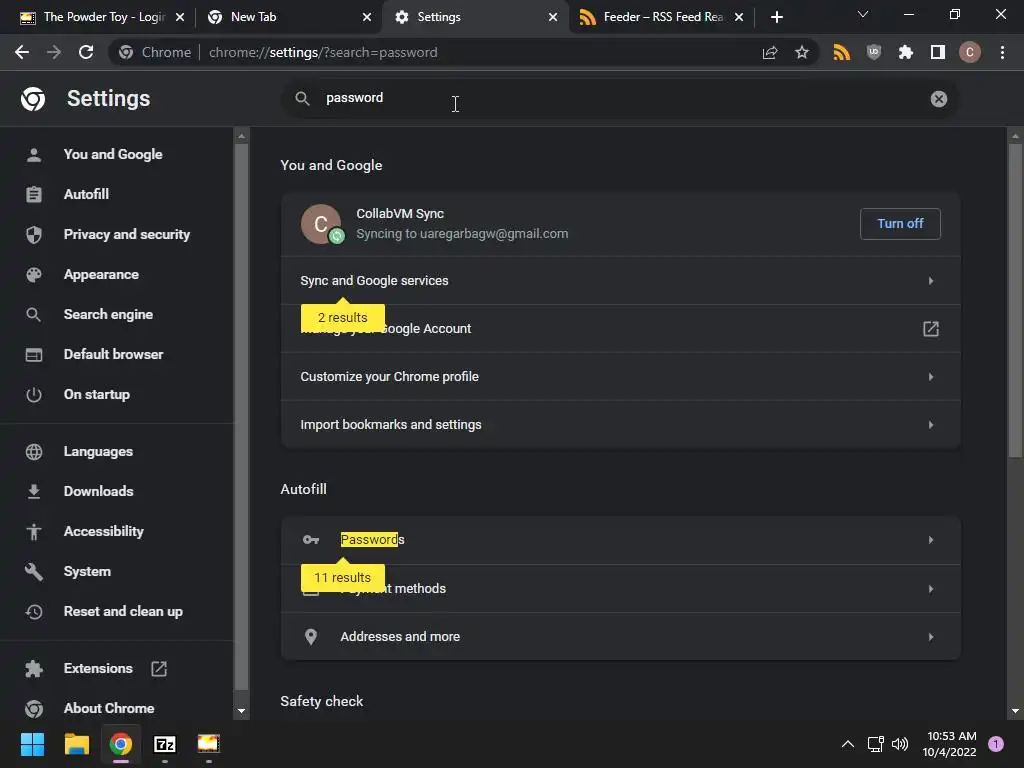
Task: Open About Chrome page
Action: tap(108, 708)
